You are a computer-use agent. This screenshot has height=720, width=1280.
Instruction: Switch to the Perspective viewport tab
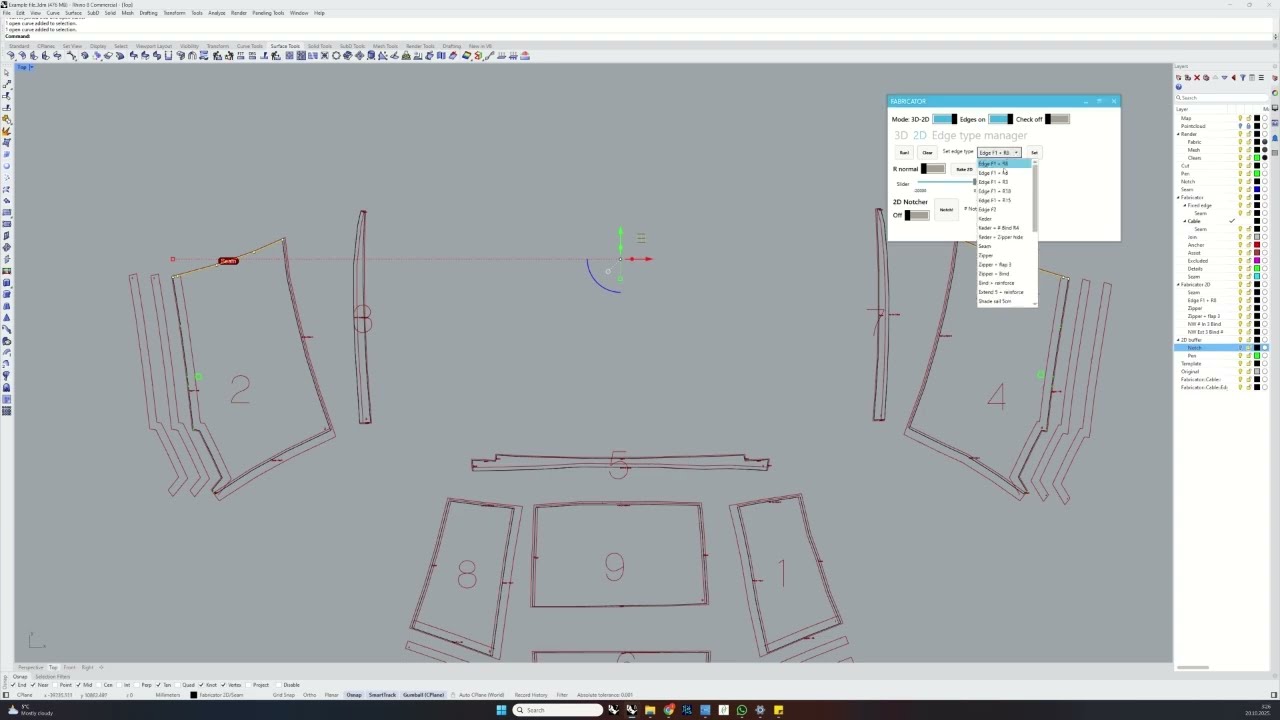click(x=31, y=667)
